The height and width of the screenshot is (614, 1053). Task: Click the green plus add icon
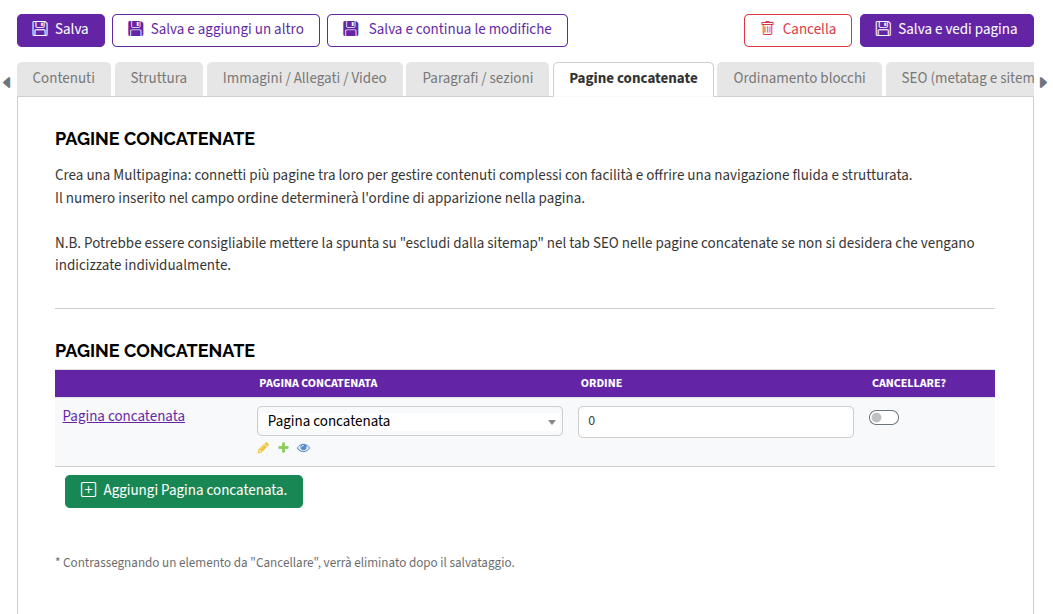point(283,447)
